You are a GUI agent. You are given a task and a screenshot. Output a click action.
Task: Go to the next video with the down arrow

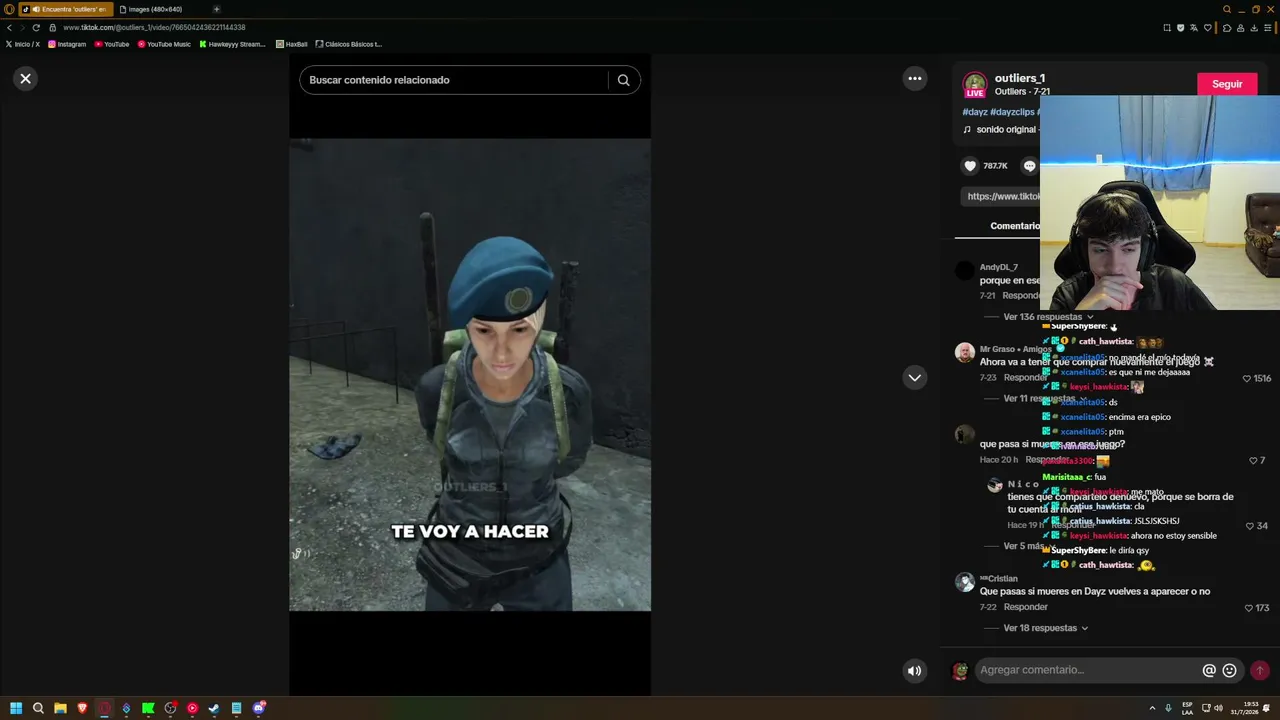(914, 377)
